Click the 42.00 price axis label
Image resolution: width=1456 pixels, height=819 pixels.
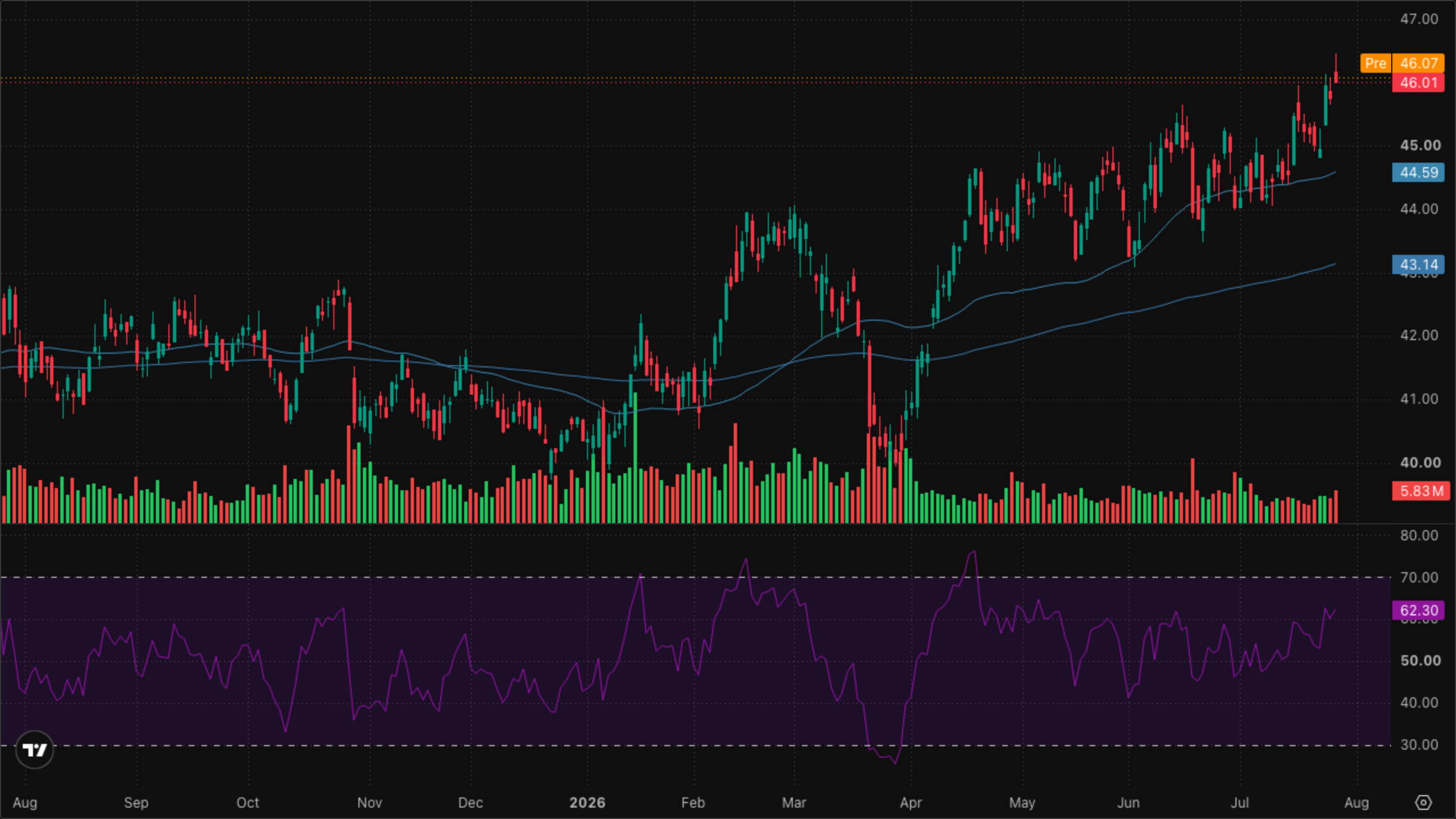pos(1419,336)
